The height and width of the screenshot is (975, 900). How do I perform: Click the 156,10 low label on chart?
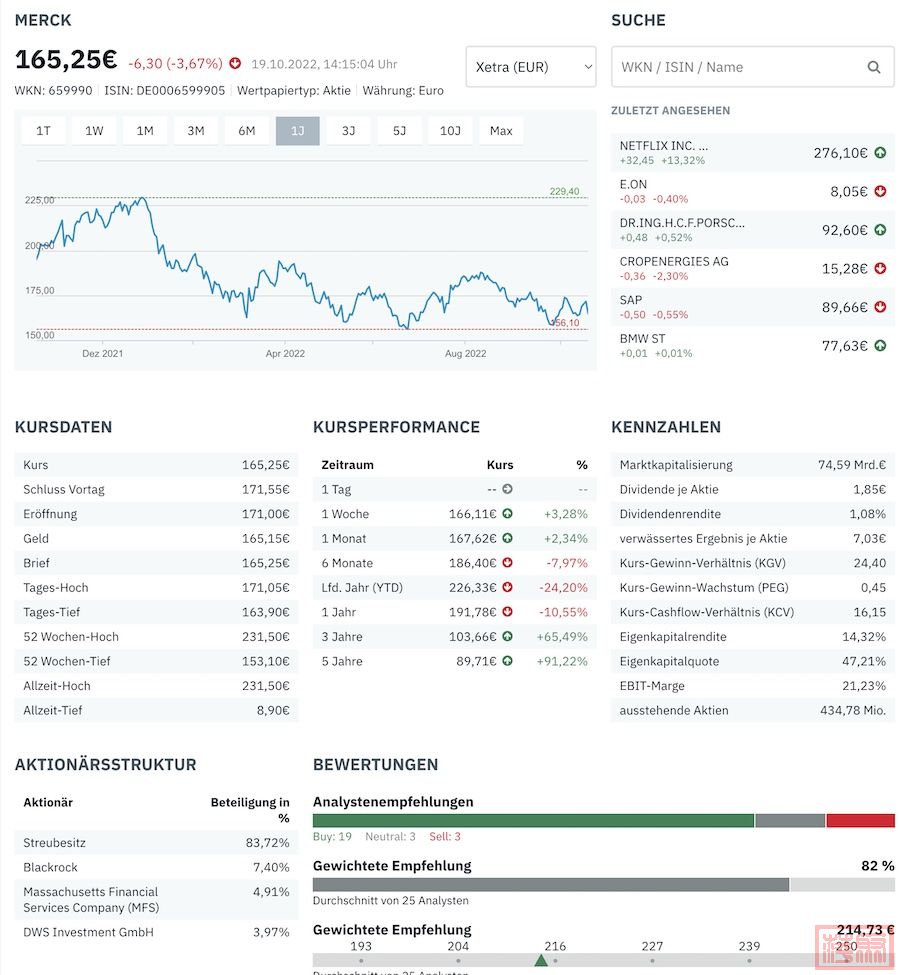tap(566, 323)
